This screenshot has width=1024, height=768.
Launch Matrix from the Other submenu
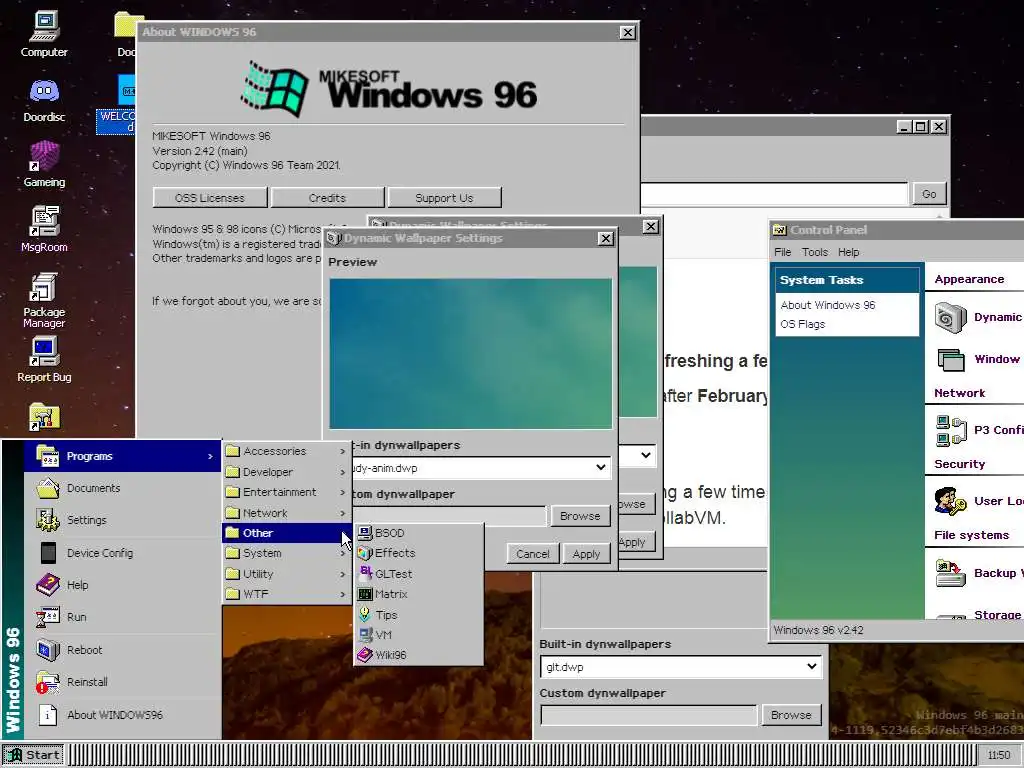pos(419,594)
